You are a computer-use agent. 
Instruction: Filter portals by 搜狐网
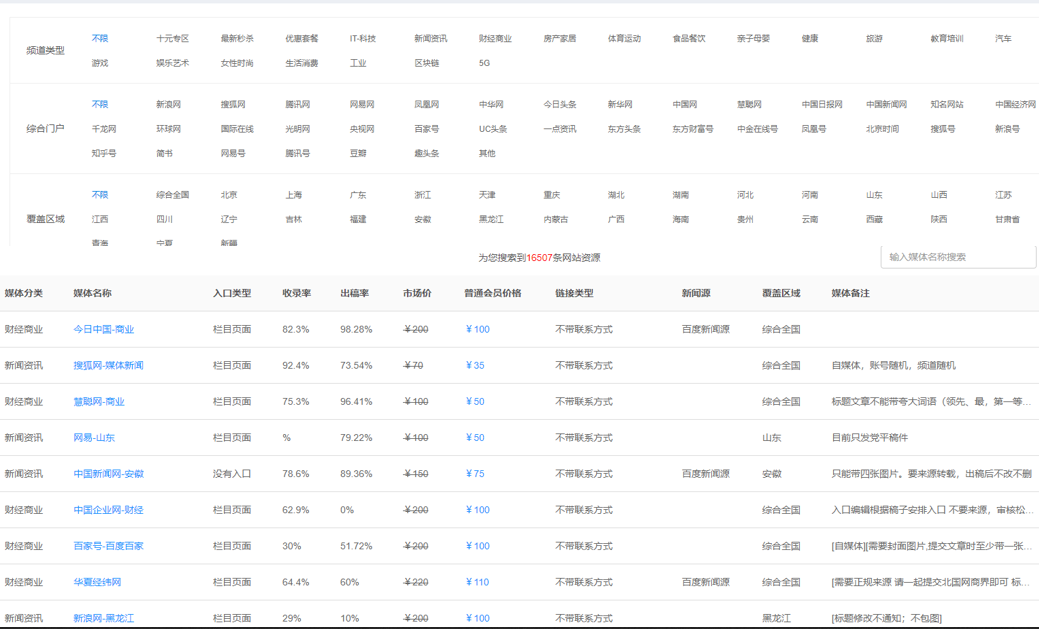233,104
